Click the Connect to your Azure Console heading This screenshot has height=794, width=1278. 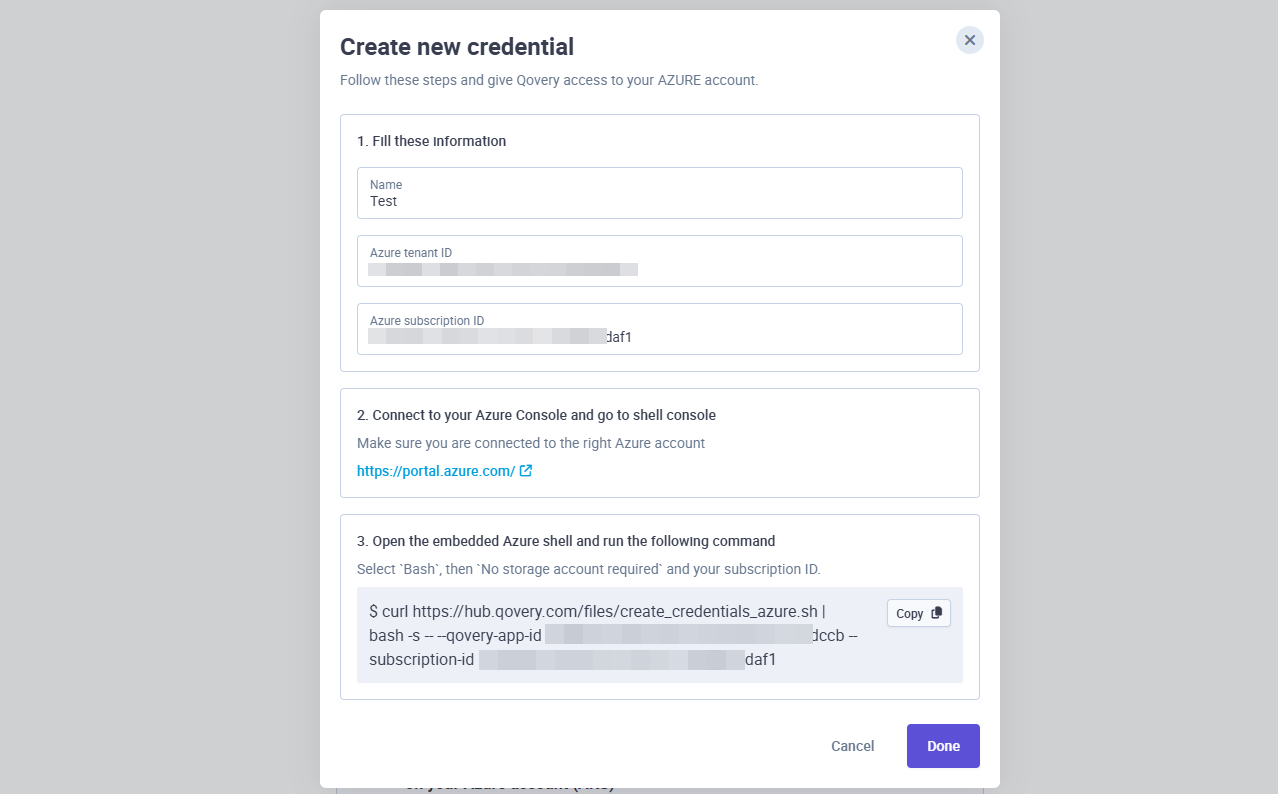(536, 415)
